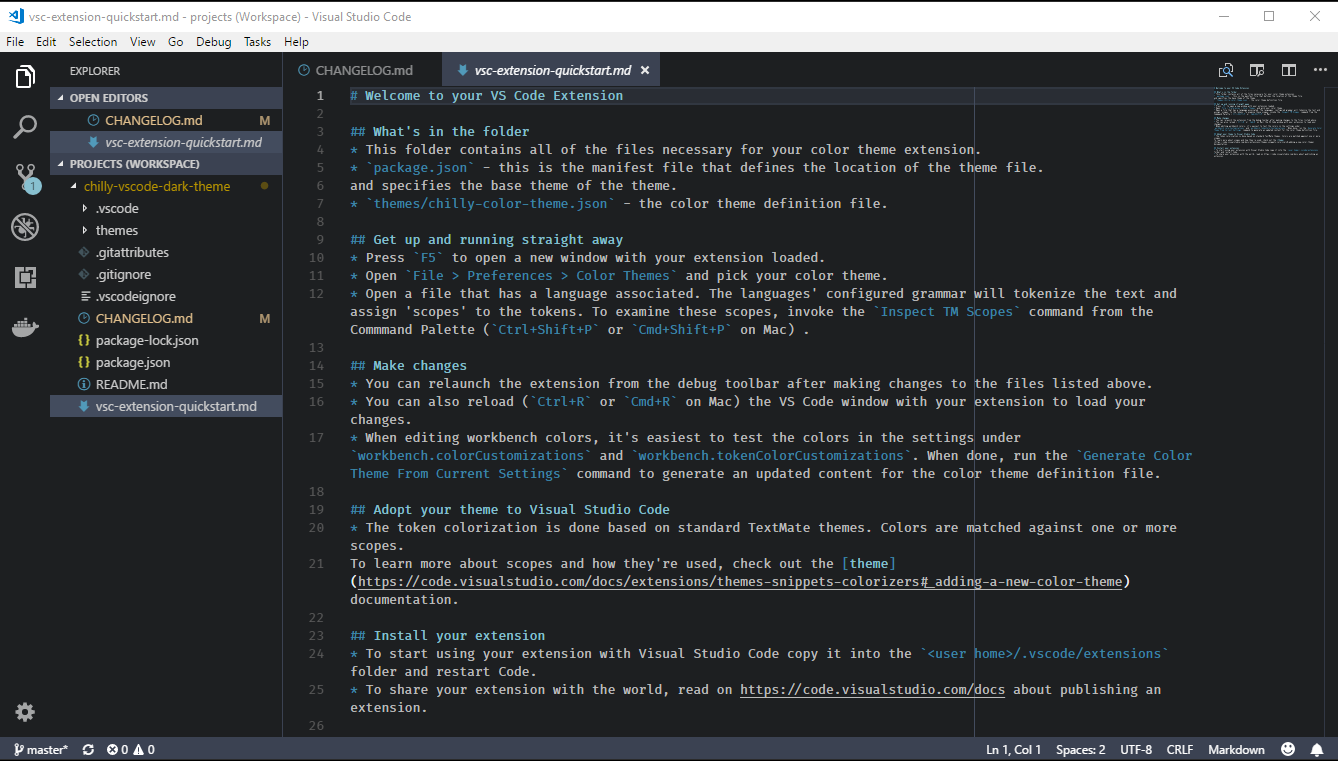Split the editor with the split icon

[x=1288, y=70]
